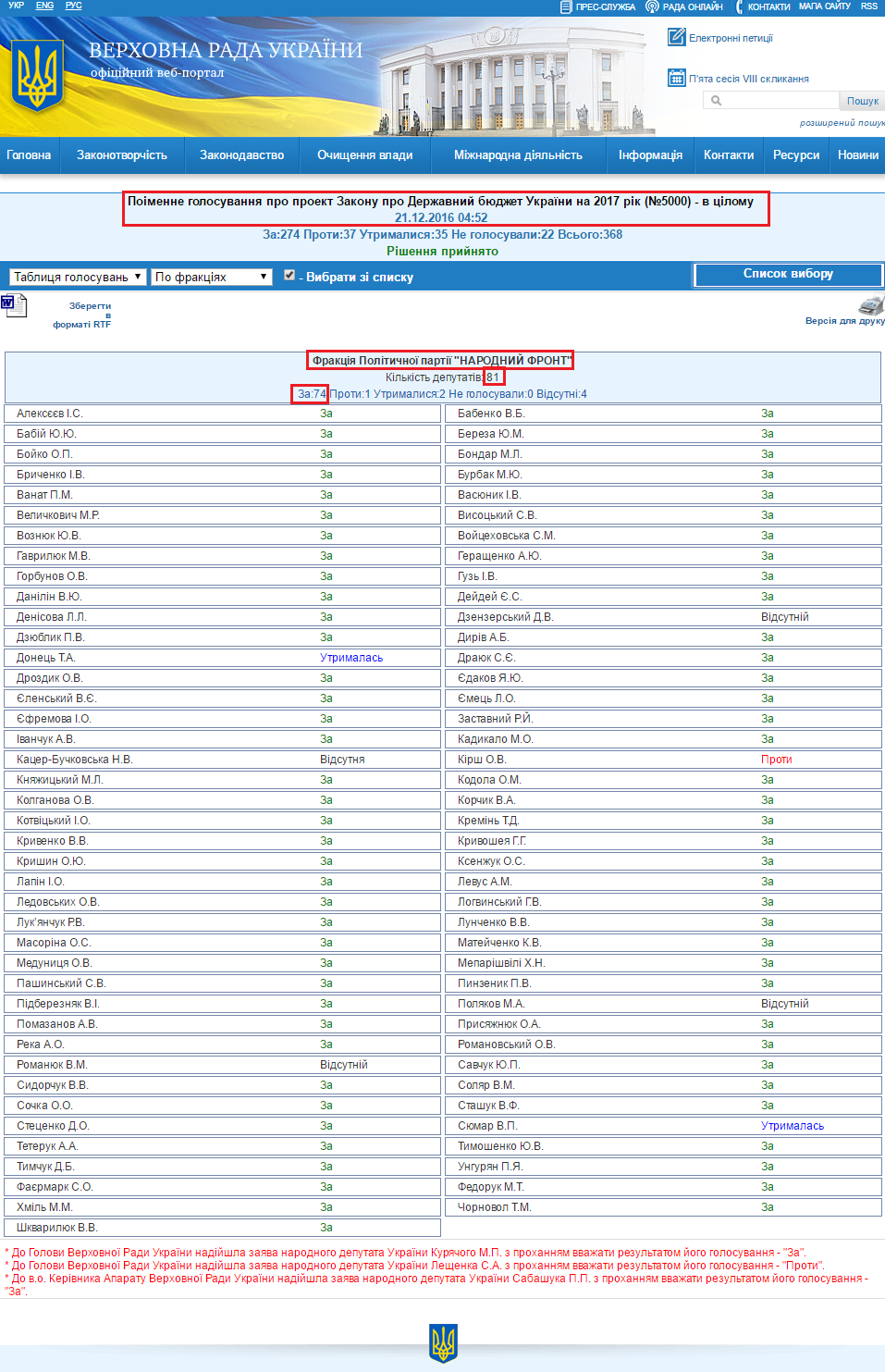Expand 'По фракціях' dropdown
The image size is (885, 1372).
(212, 277)
